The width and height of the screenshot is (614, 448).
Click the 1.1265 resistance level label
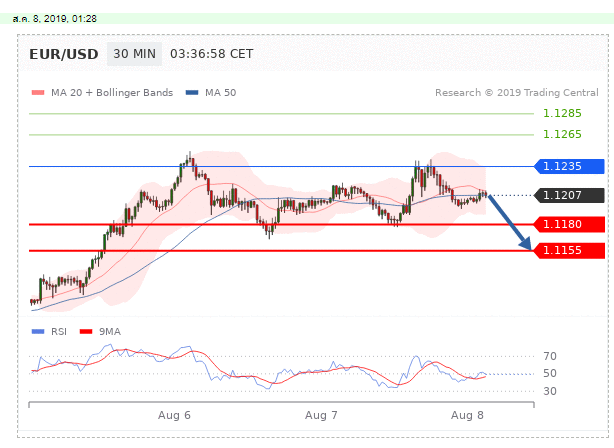[x=562, y=134]
